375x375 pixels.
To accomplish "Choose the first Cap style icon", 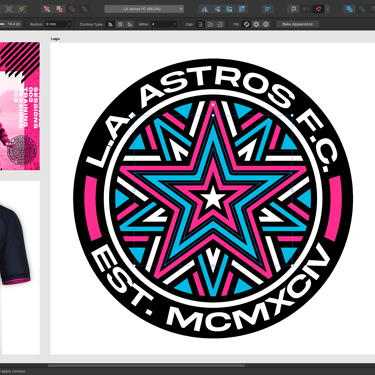I will (x=200, y=24).
